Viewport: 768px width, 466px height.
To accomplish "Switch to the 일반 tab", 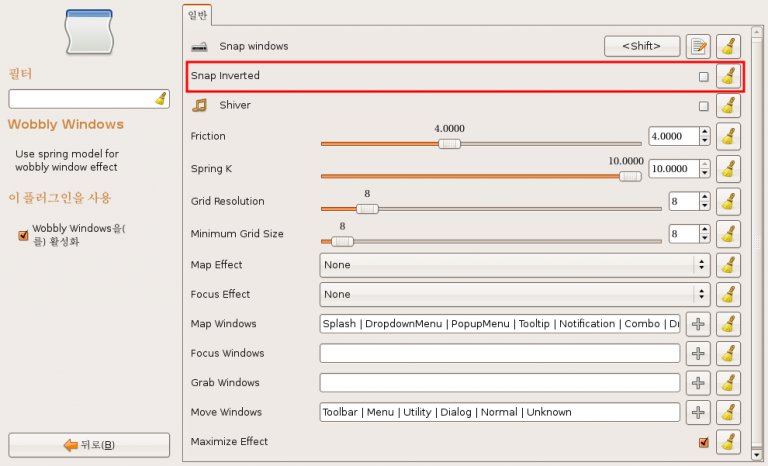I will click(x=197, y=13).
